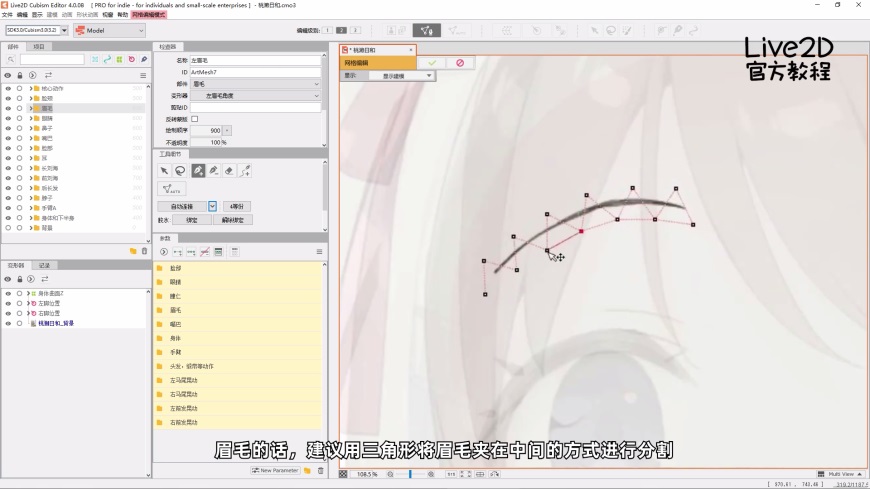Image resolution: width=870 pixels, height=489 pixels.
Task: Click the red rotation deformer icon in parts panel
Action: [131, 59]
